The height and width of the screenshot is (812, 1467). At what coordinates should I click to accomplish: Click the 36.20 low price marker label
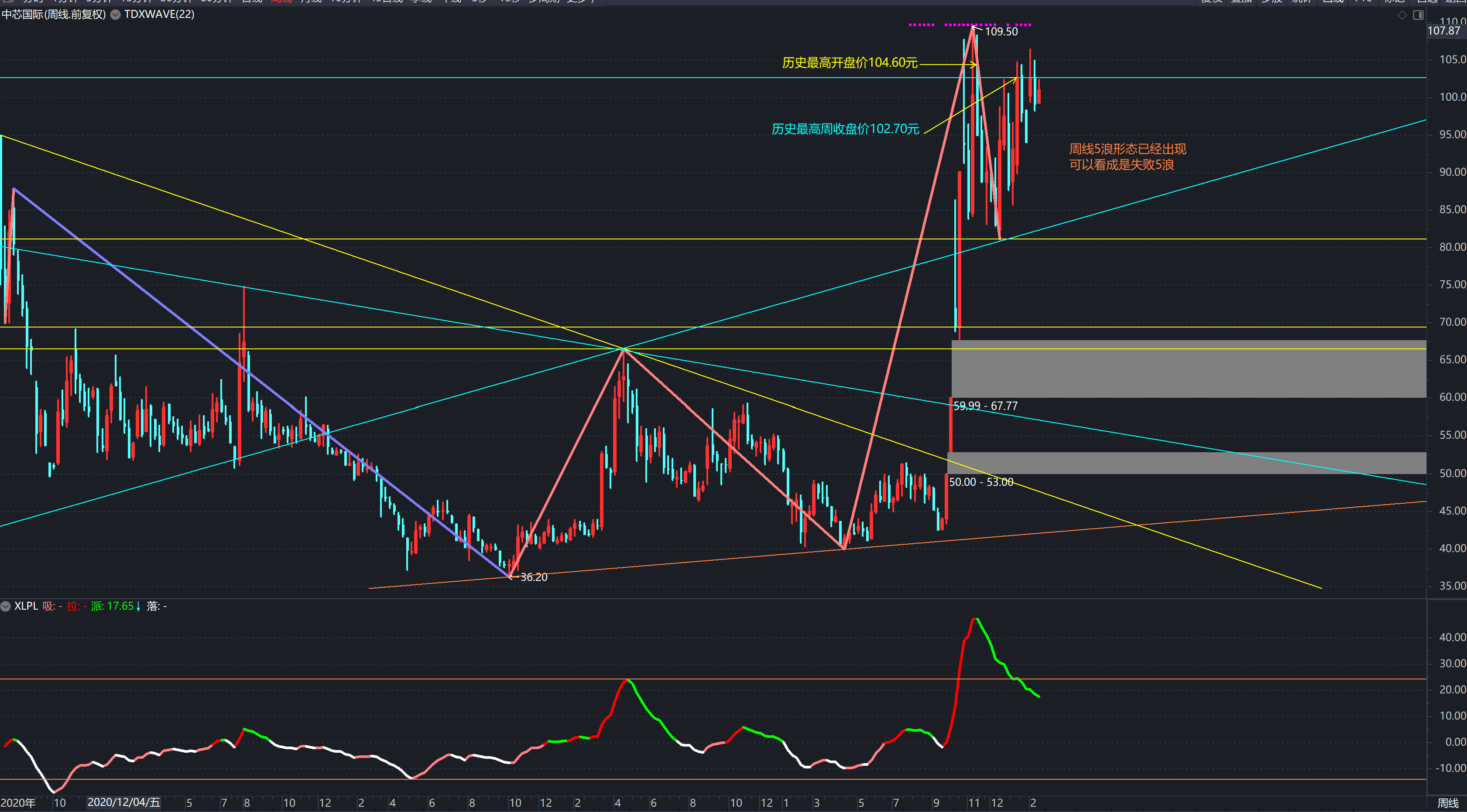click(x=534, y=577)
